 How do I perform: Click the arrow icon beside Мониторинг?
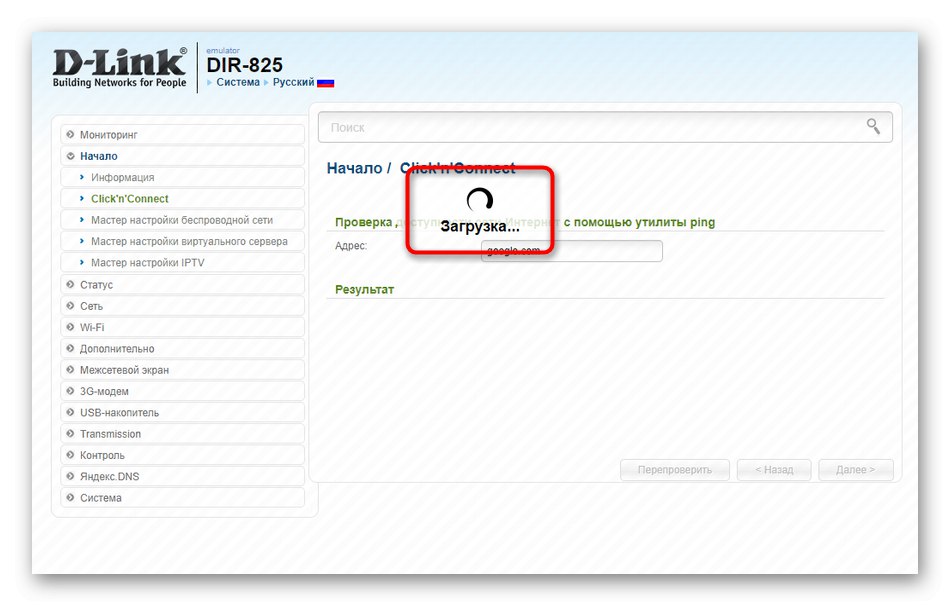(x=70, y=135)
